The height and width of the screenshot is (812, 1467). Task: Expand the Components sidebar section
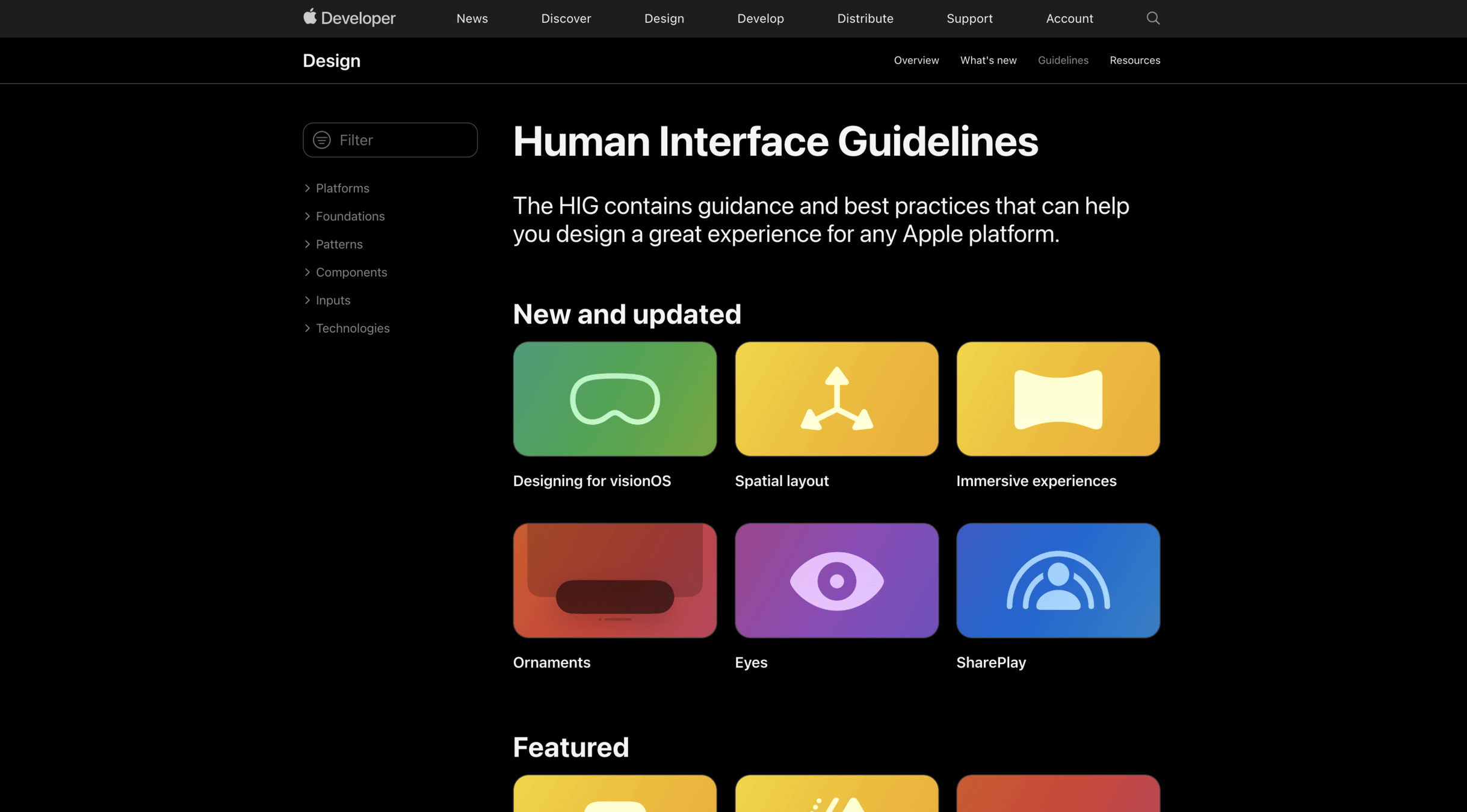(x=351, y=272)
